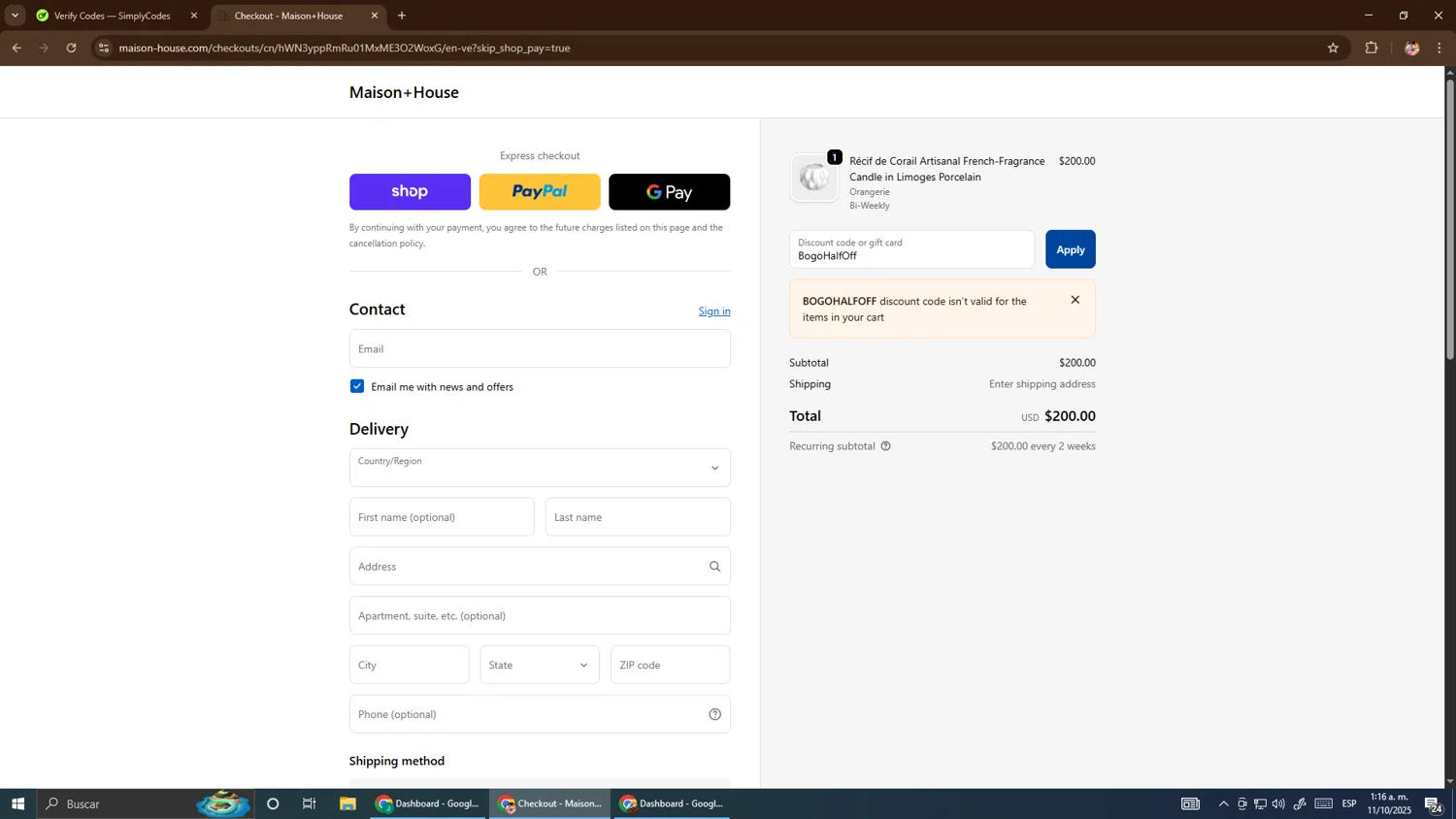Screen dimensions: 1456x819
Task: View site information icon in address bar
Action: pos(104,48)
